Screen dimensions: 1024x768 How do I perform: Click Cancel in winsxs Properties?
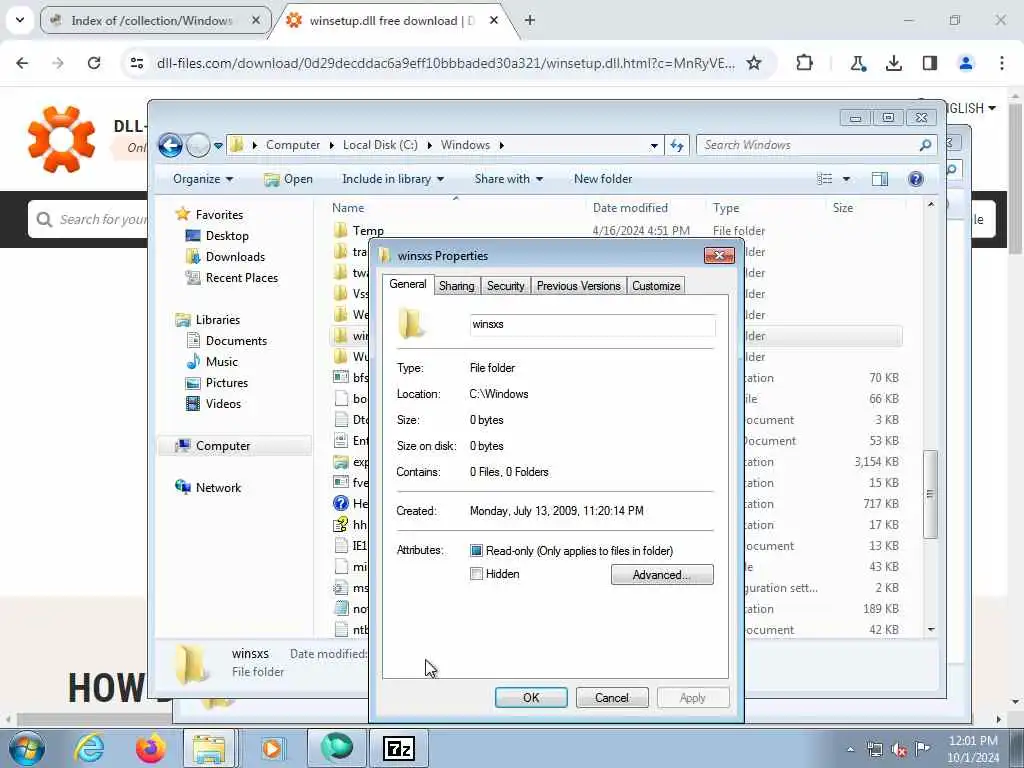tap(612, 697)
